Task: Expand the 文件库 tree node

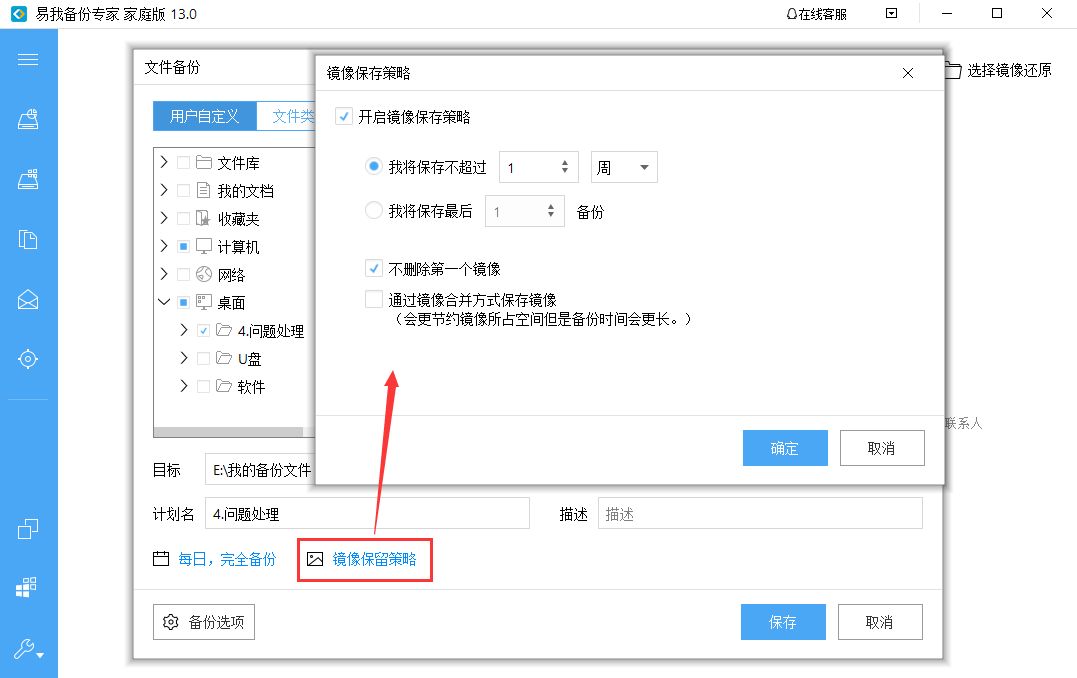Action: click(164, 162)
